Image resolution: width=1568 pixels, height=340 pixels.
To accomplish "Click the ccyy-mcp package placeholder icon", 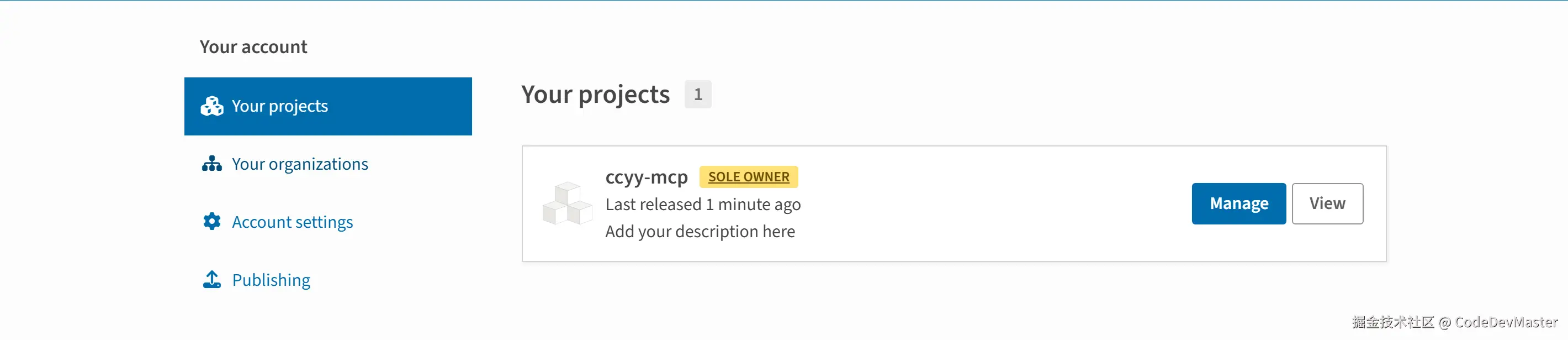I will pyautogui.click(x=568, y=203).
